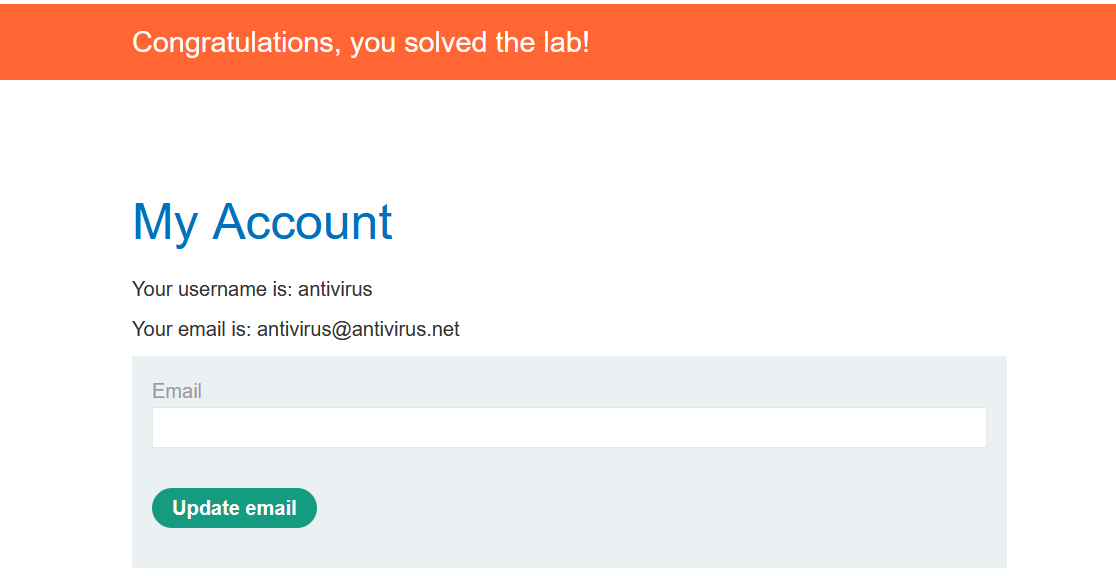
Task: Click the word My in the heading
Action: pos(165,222)
